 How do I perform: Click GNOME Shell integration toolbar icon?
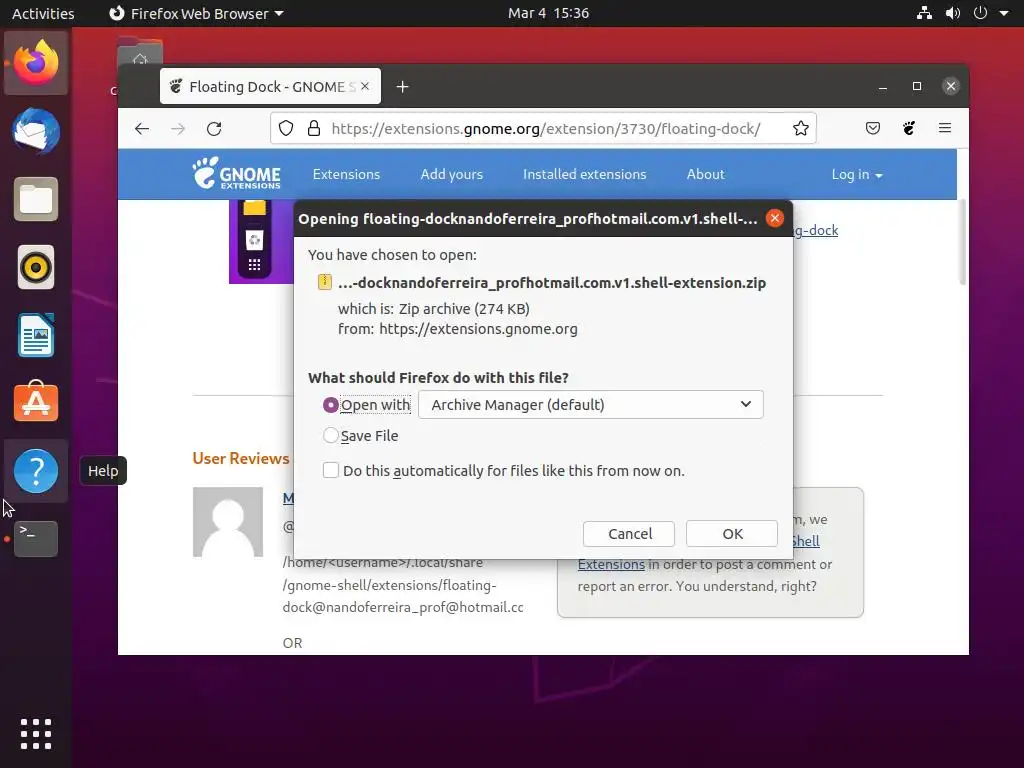909,128
